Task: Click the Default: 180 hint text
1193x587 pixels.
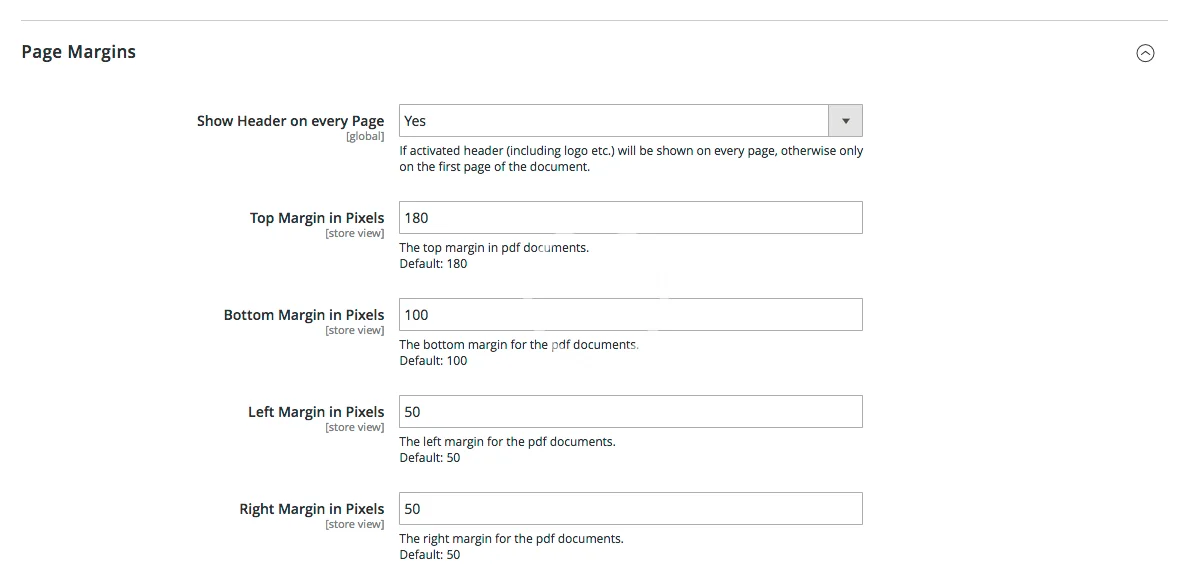Action: tap(433, 264)
